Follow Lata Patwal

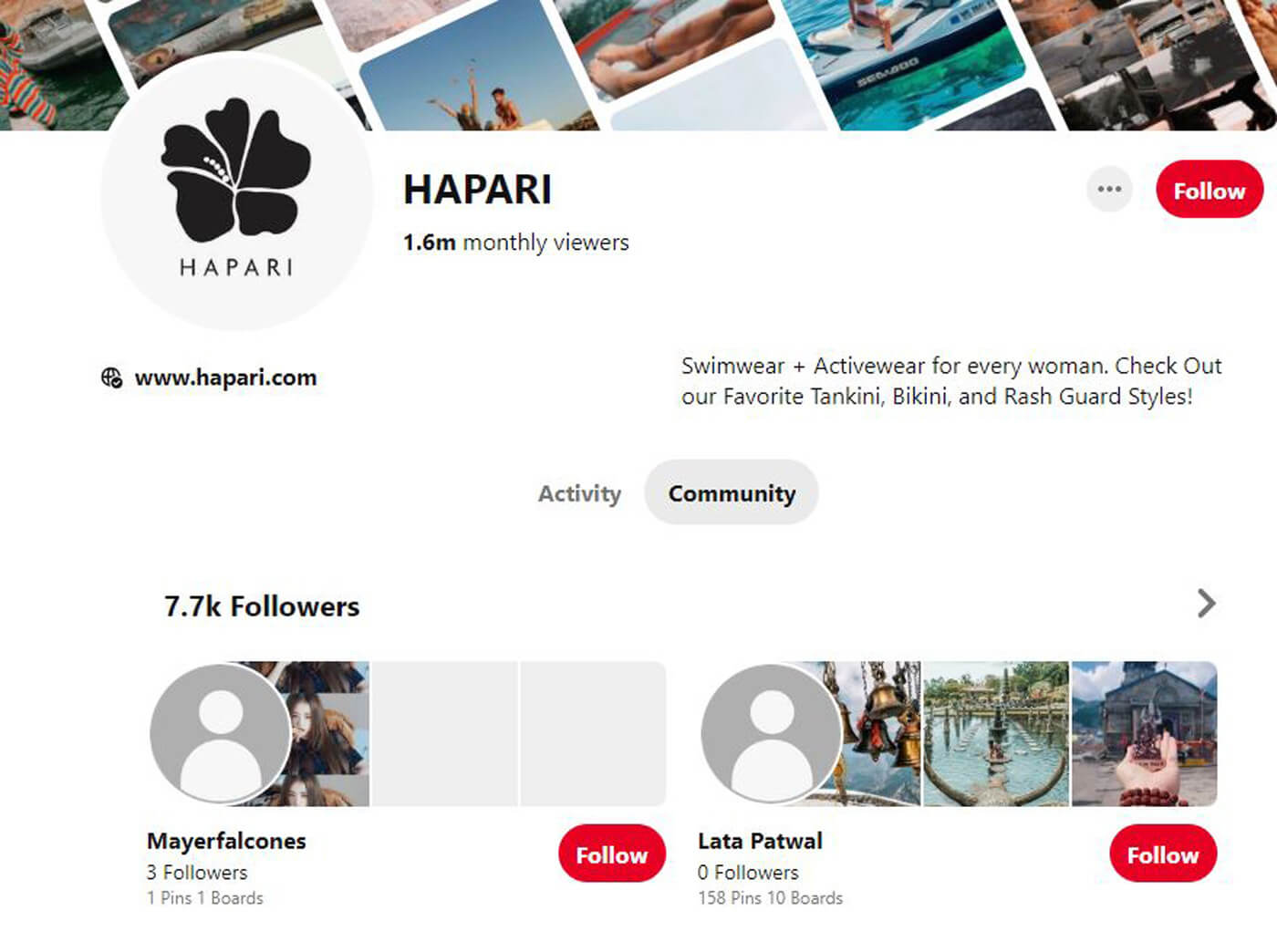(1163, 854)
